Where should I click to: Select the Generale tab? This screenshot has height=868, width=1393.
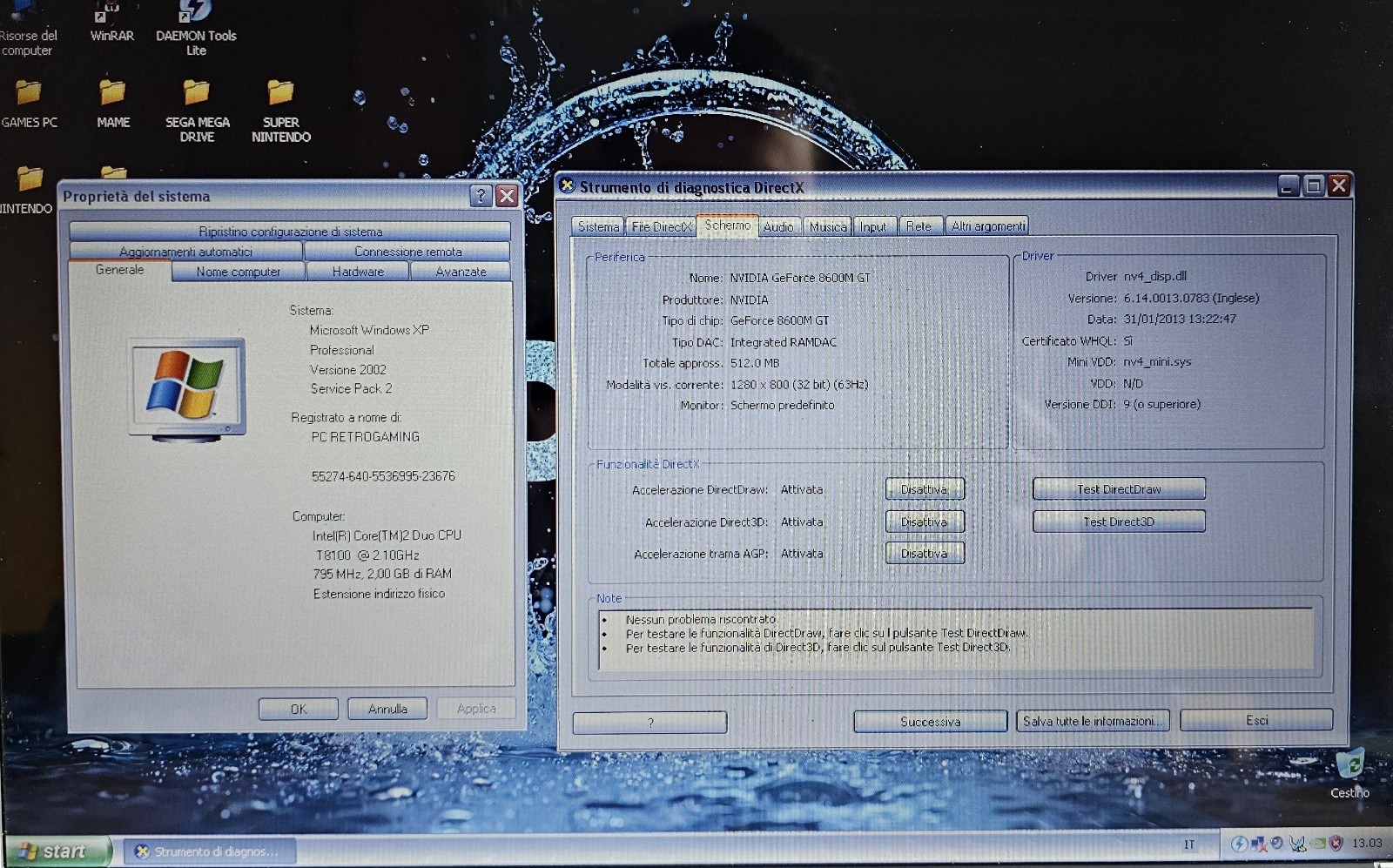120,270
